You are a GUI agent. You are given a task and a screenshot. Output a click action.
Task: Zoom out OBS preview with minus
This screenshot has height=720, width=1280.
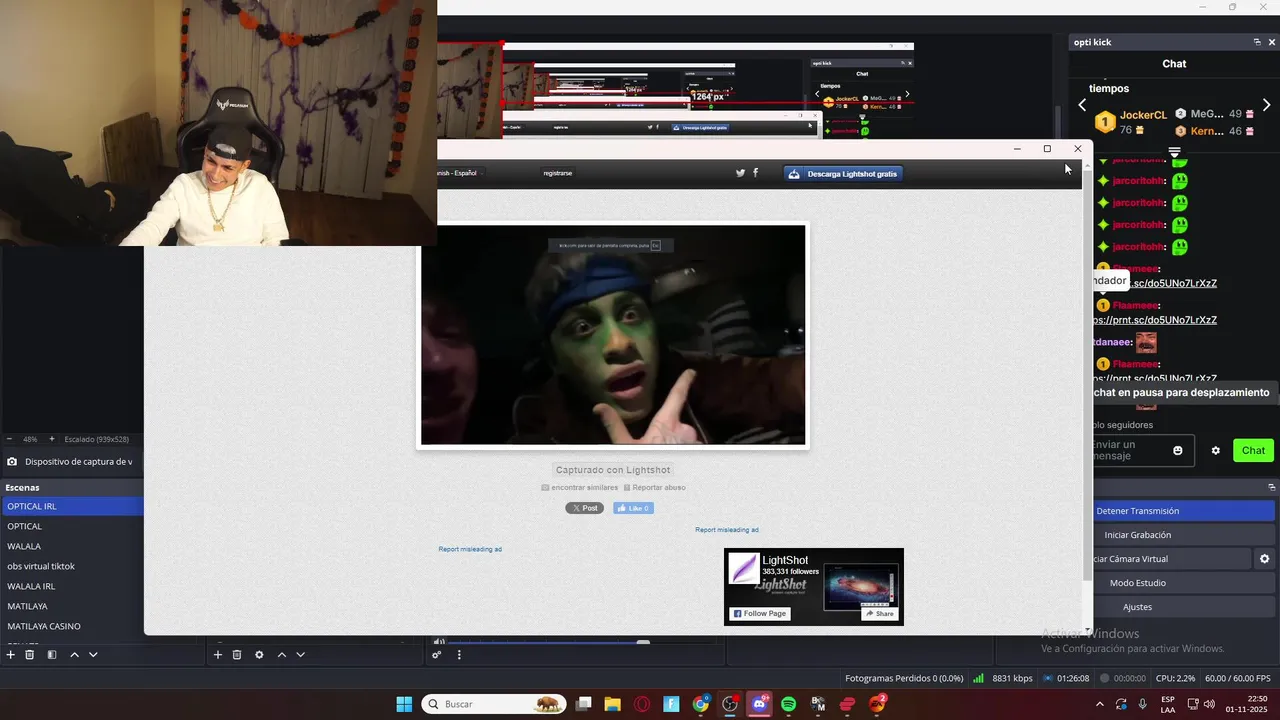click(x=10, y=439)
